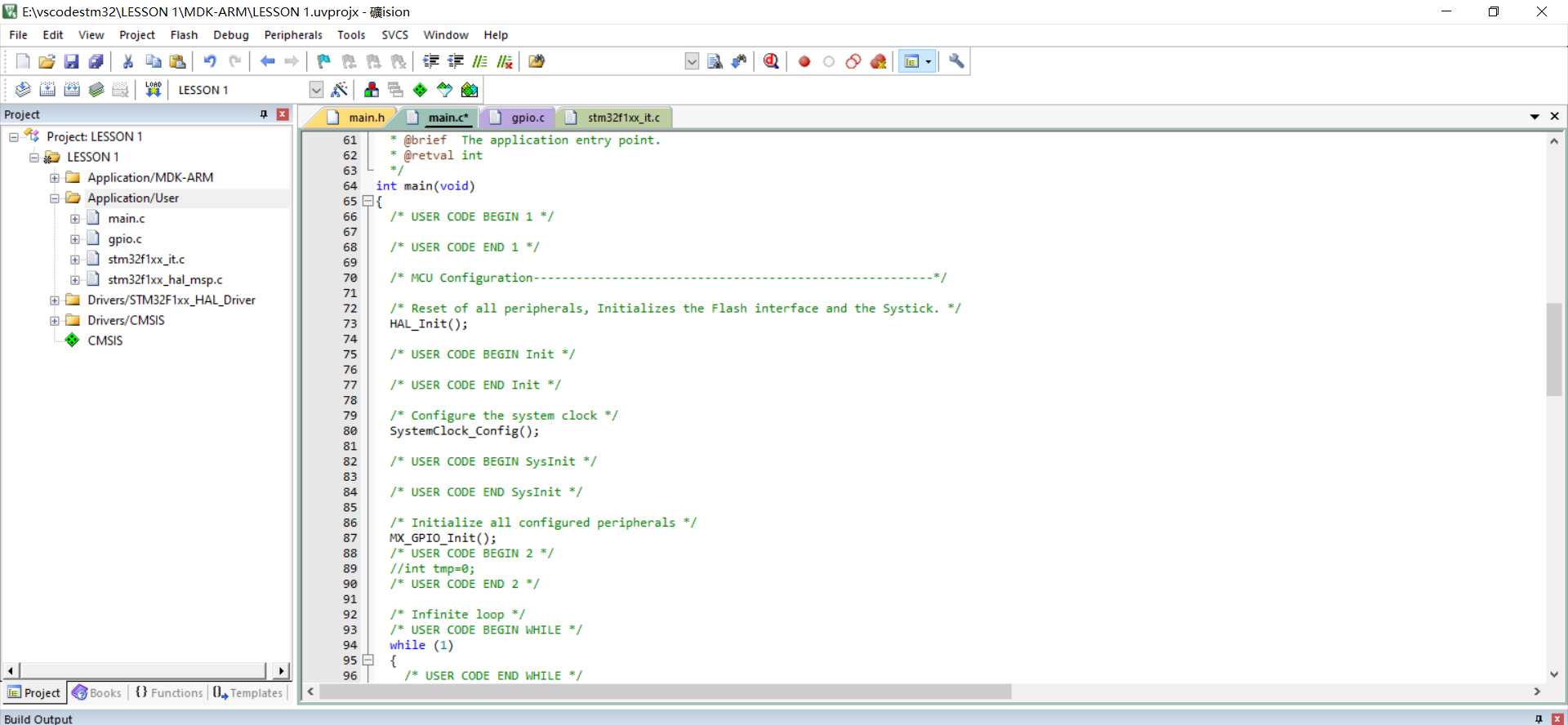
Task: Expand the Application/MDK-ARM folder
Action: pos(55,178)
